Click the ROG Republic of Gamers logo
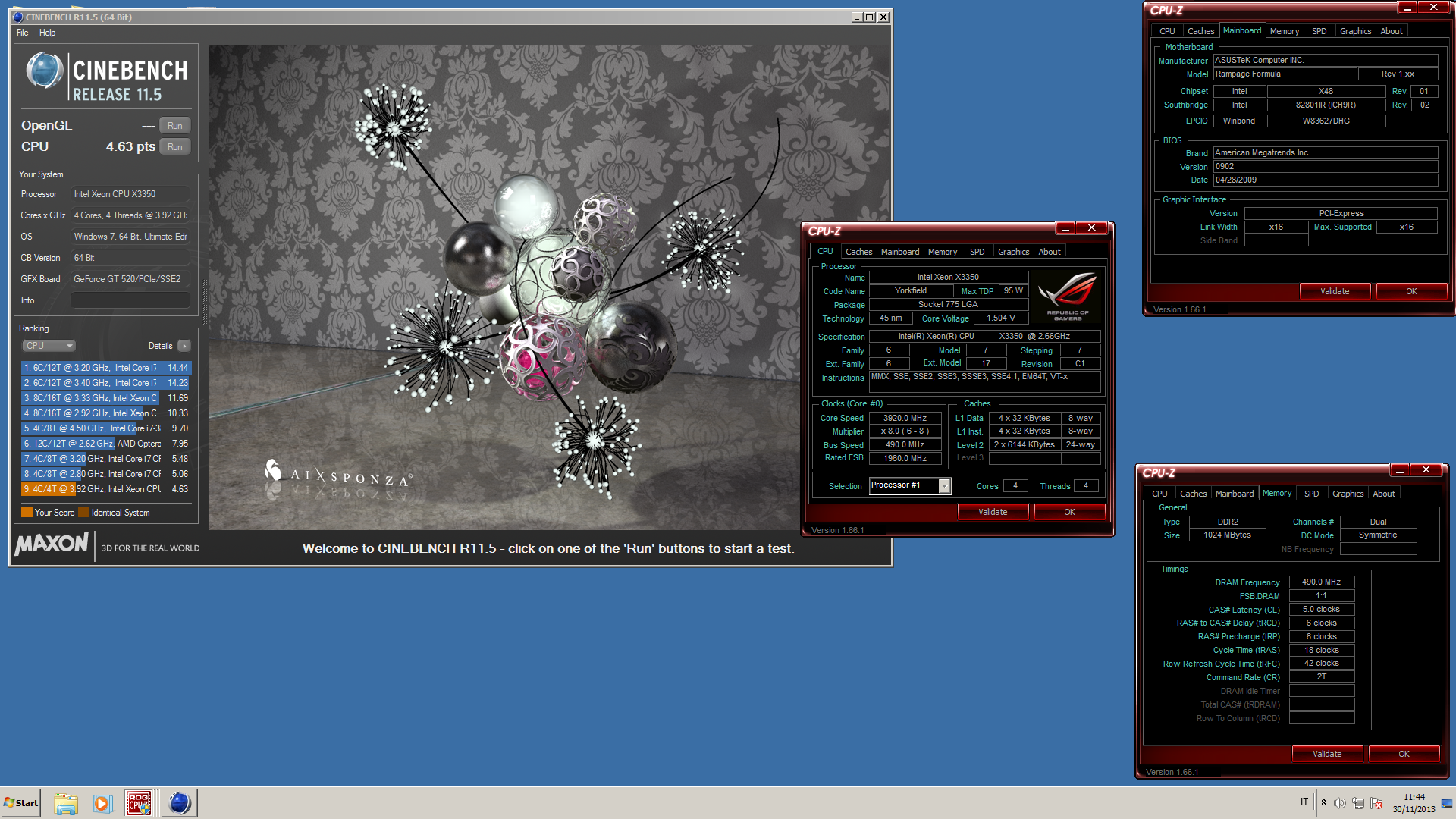 point(1068,297)
